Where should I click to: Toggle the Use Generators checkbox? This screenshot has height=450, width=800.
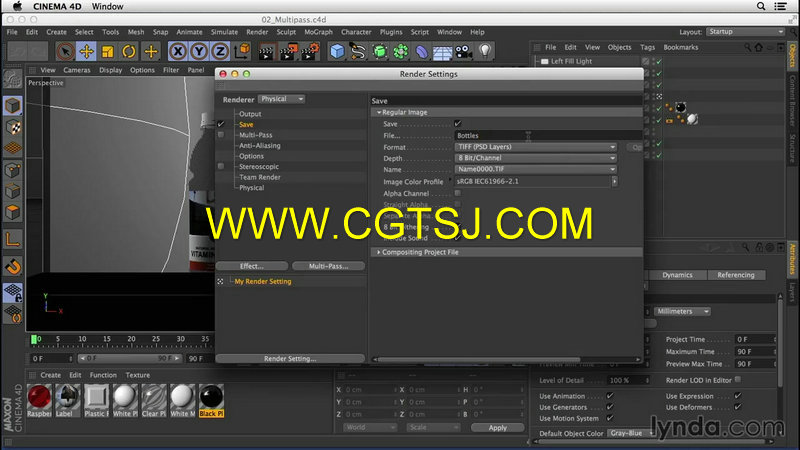pos(610,407)
